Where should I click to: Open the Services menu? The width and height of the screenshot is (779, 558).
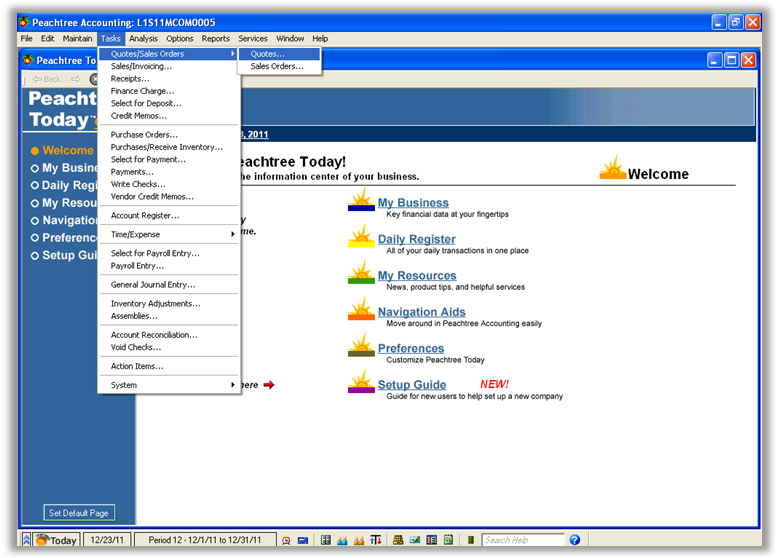coord(252,38)
